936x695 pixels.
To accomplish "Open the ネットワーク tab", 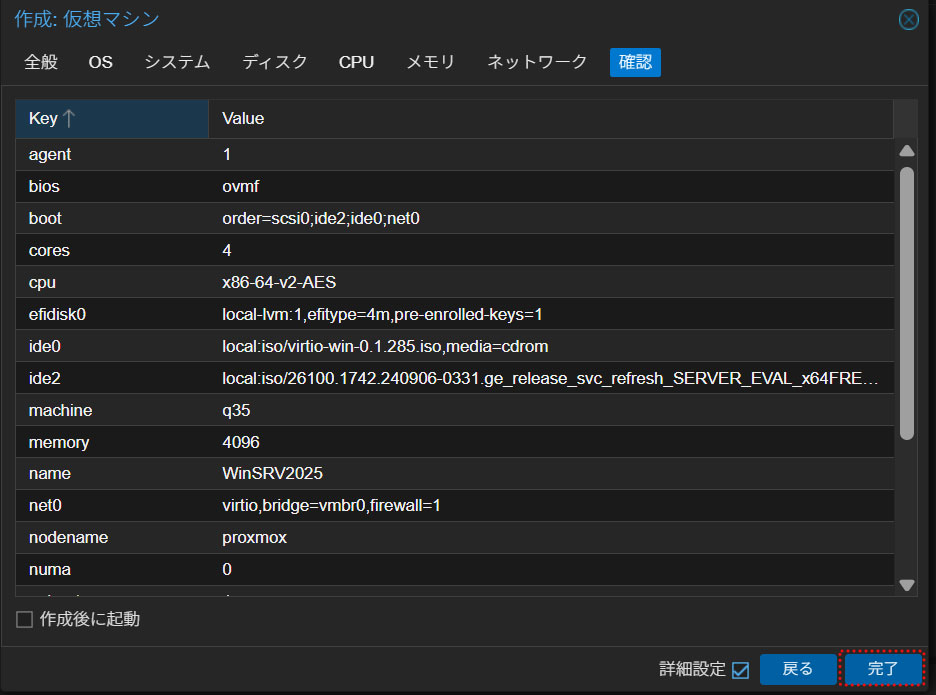I will pos(537,62).
